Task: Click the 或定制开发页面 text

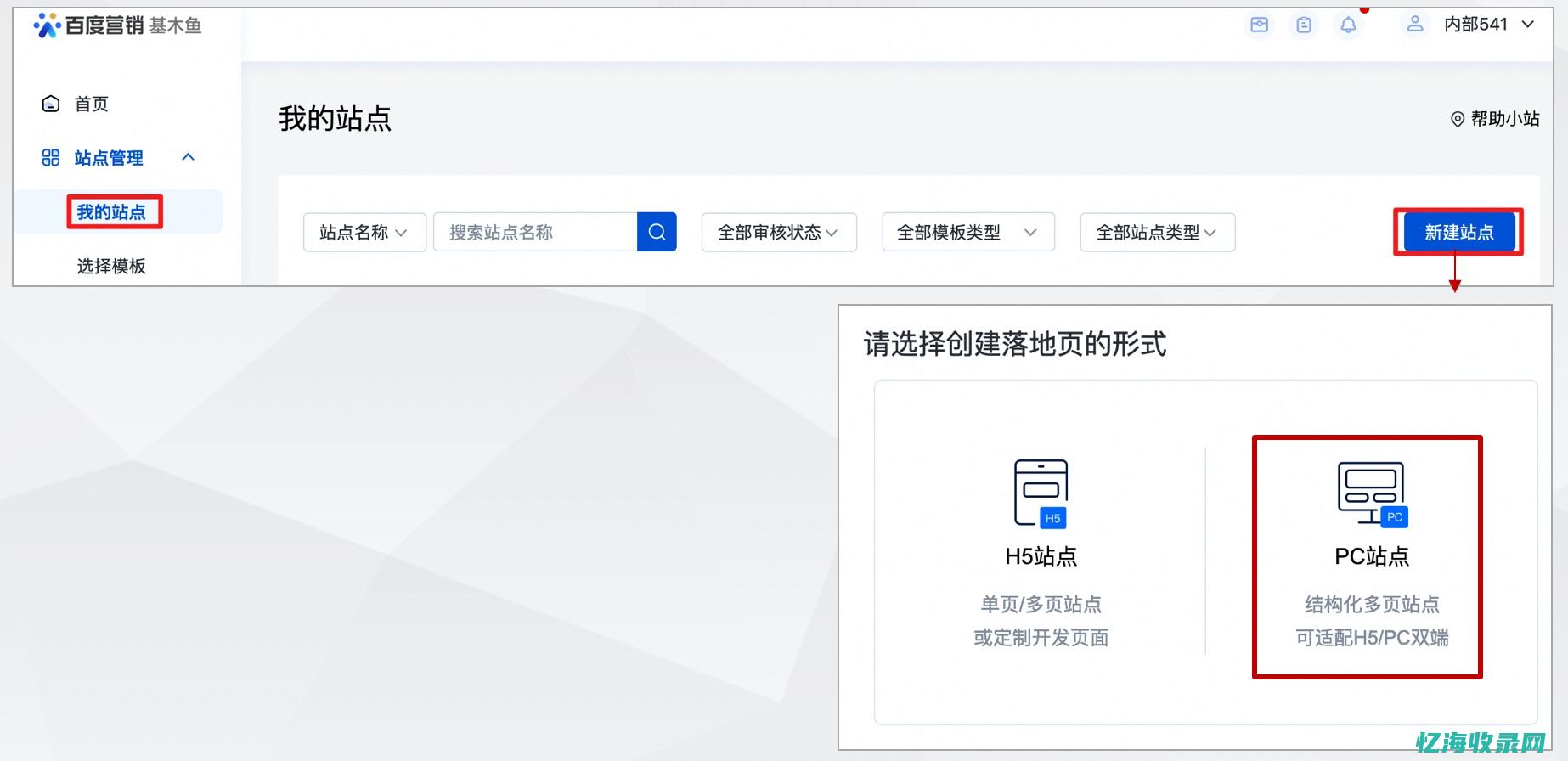Action: pos(1041,638)
